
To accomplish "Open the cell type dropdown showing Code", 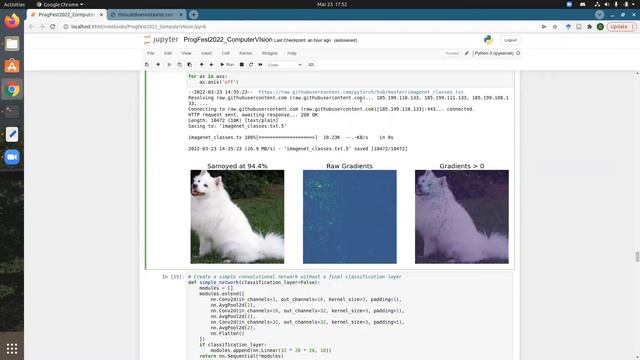I will [284, 65].
